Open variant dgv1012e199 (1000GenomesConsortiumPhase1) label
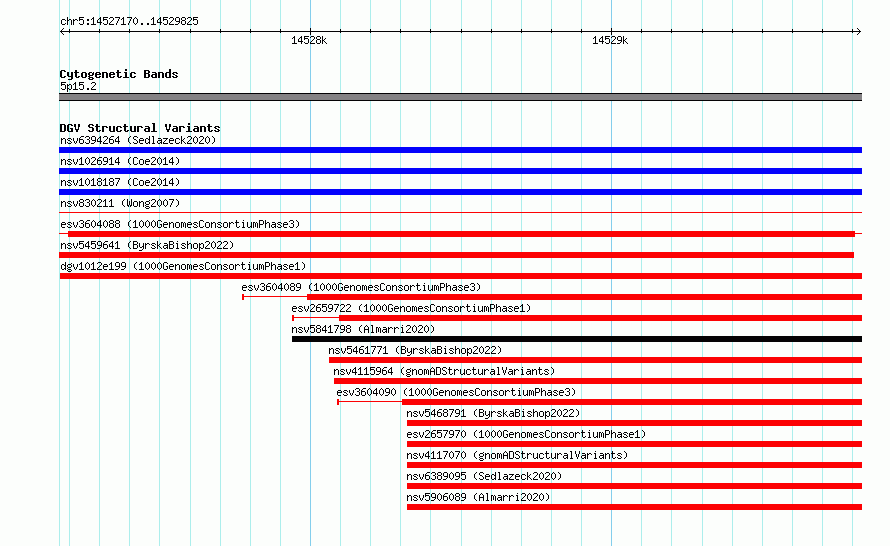The height and width of the screenshot is (546, 890). [183, 266]
